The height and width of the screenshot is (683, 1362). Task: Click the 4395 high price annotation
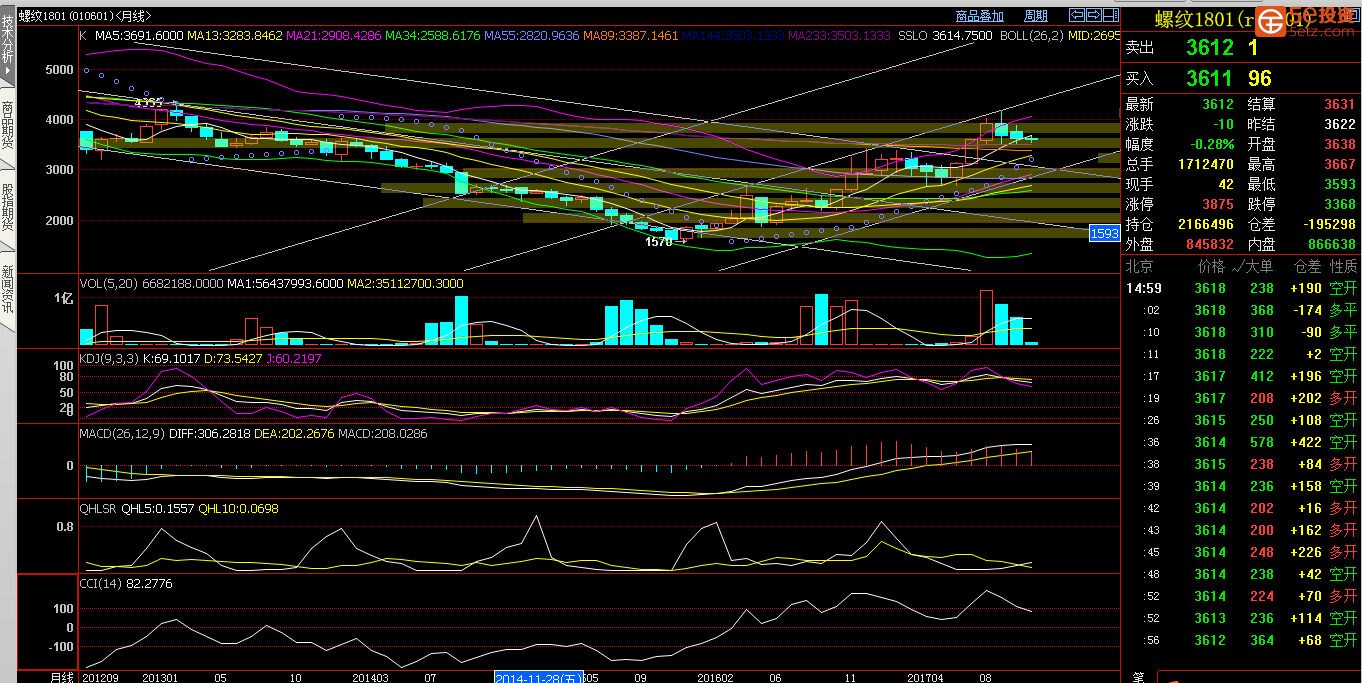[x=149, y=102]
